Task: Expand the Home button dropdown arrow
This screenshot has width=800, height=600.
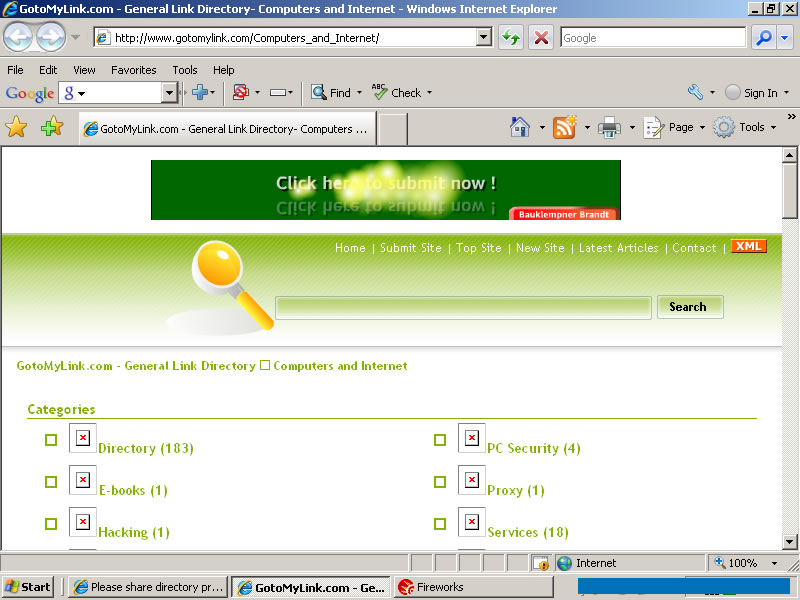Action: coord(542,127)
